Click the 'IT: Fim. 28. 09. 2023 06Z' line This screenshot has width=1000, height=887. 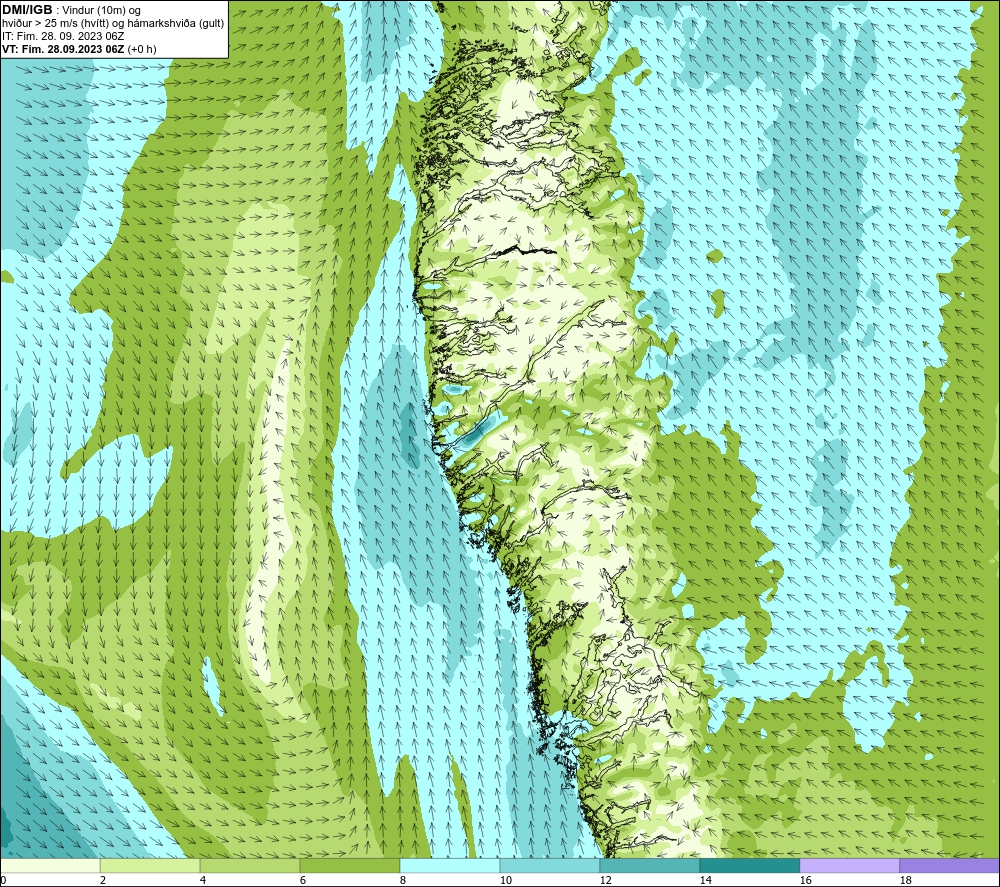[63, 36]
